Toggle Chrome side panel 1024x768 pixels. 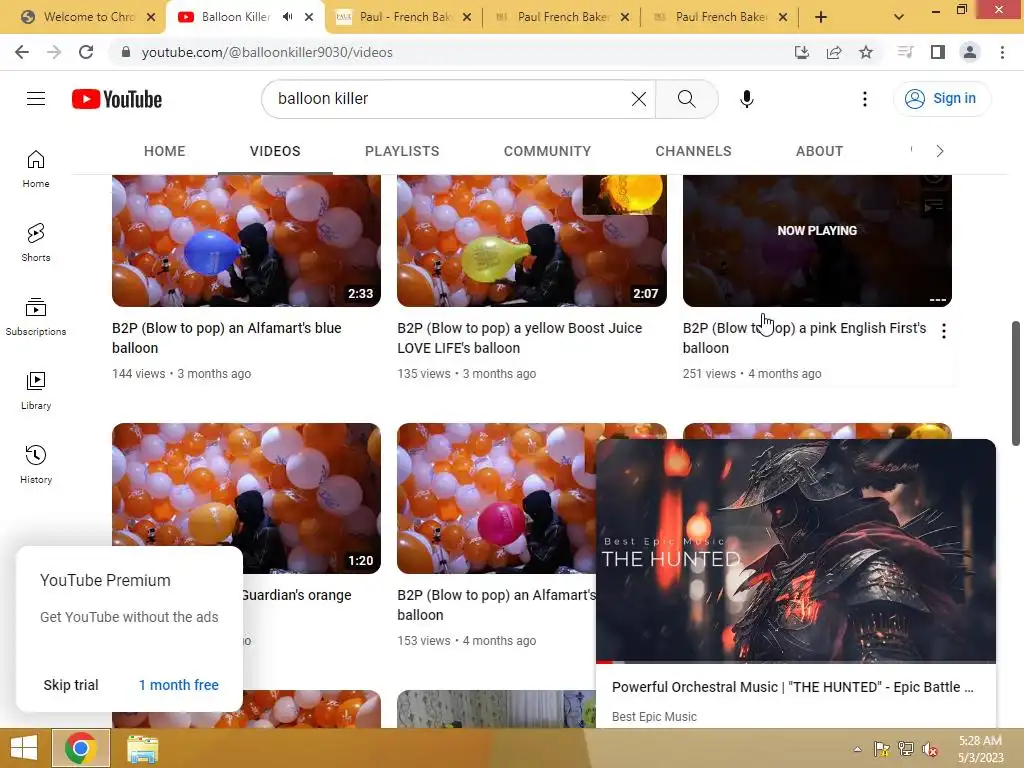[x=938, y=52]
